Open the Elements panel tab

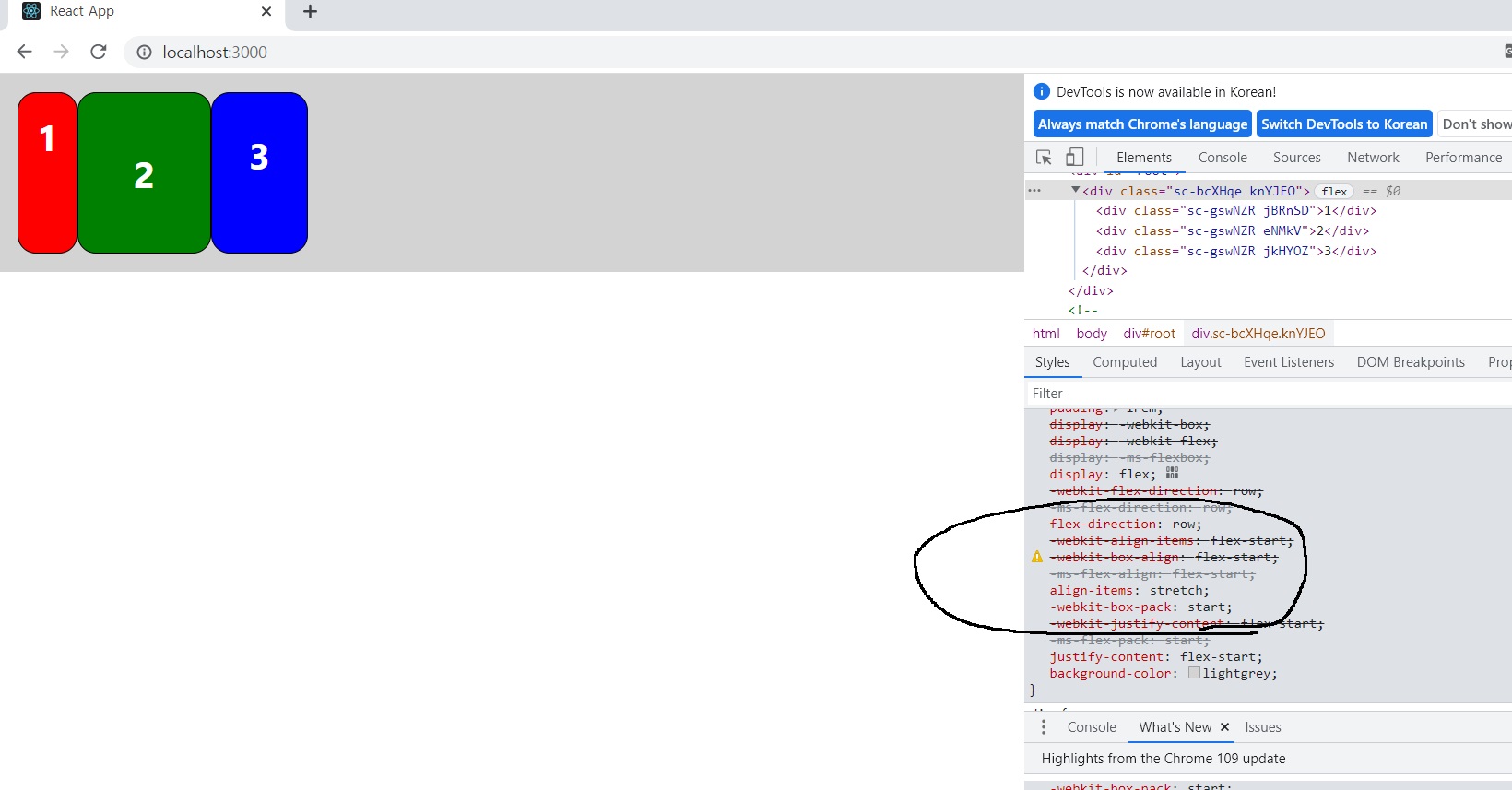1144,158
